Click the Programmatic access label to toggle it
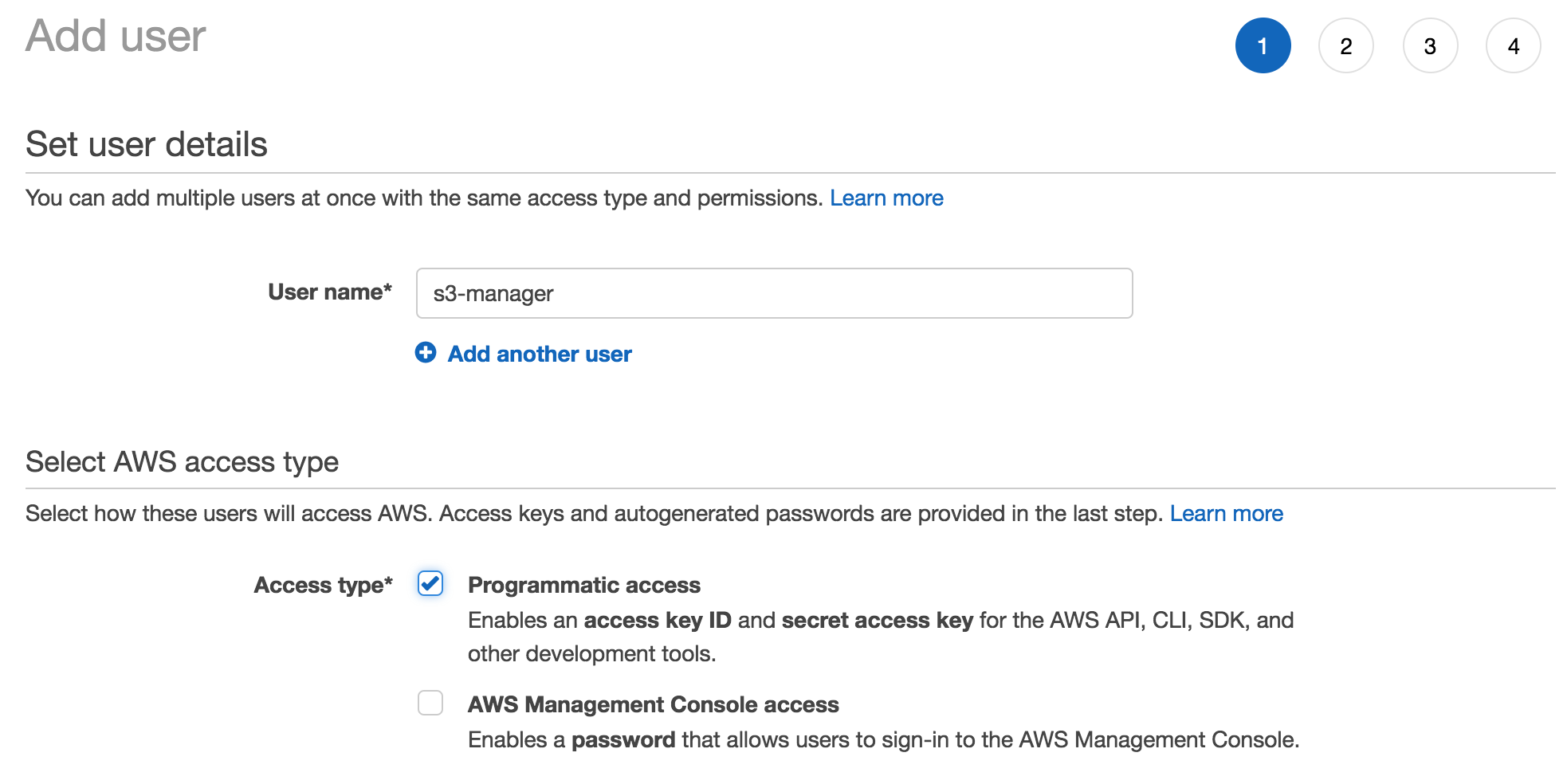The width and height of the screenshot is (1567, 784). 584,585
